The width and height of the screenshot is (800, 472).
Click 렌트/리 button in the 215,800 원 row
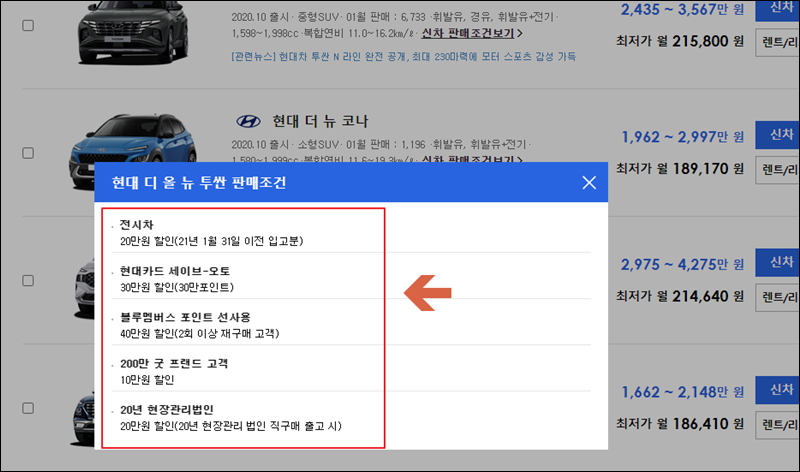tap(778, 42)
